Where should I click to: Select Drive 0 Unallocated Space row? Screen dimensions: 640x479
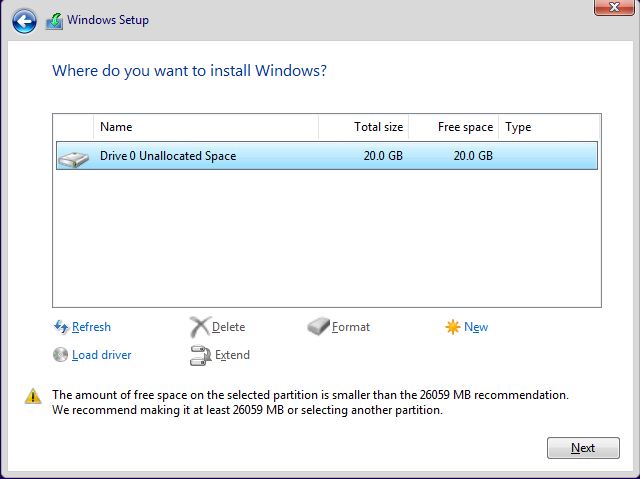(x=327, y=155)
